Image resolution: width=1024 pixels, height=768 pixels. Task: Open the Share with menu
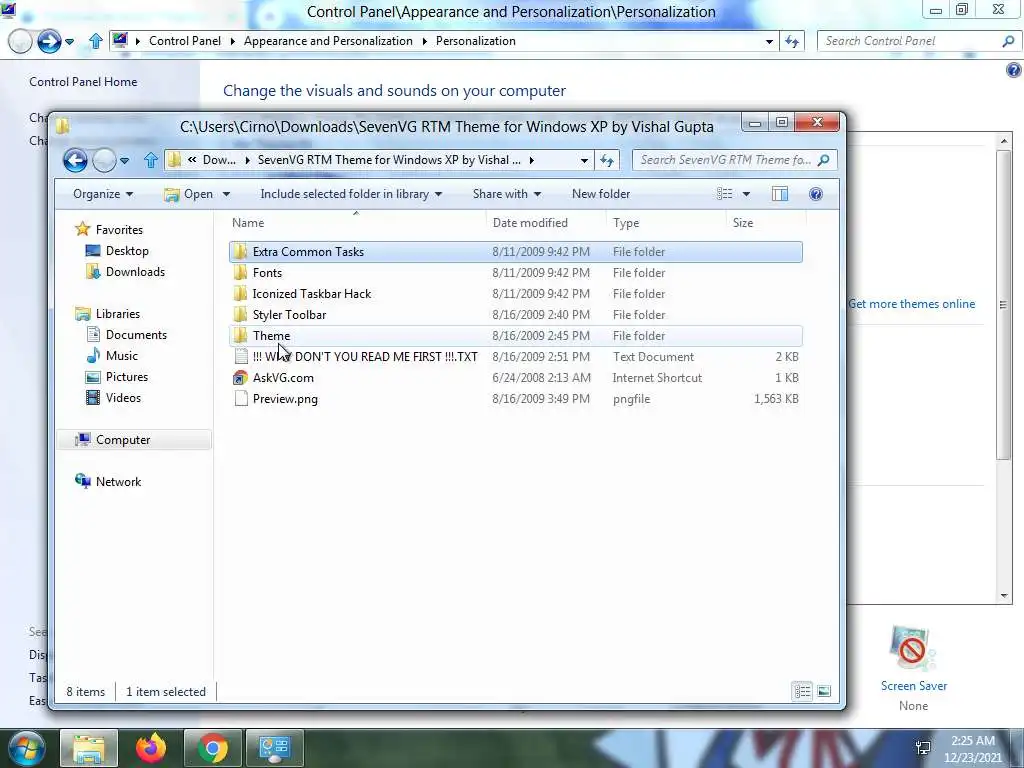[507, 194]
